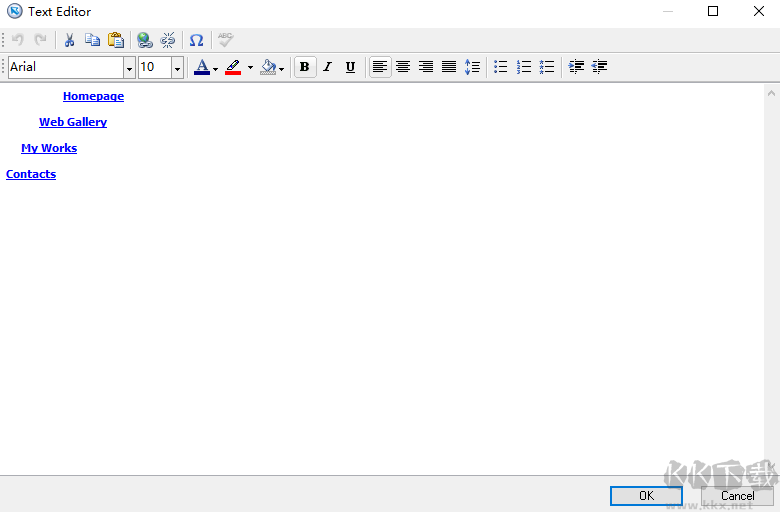
Task: Paste from clipboard icon
Action: click(x=116, y=40)
